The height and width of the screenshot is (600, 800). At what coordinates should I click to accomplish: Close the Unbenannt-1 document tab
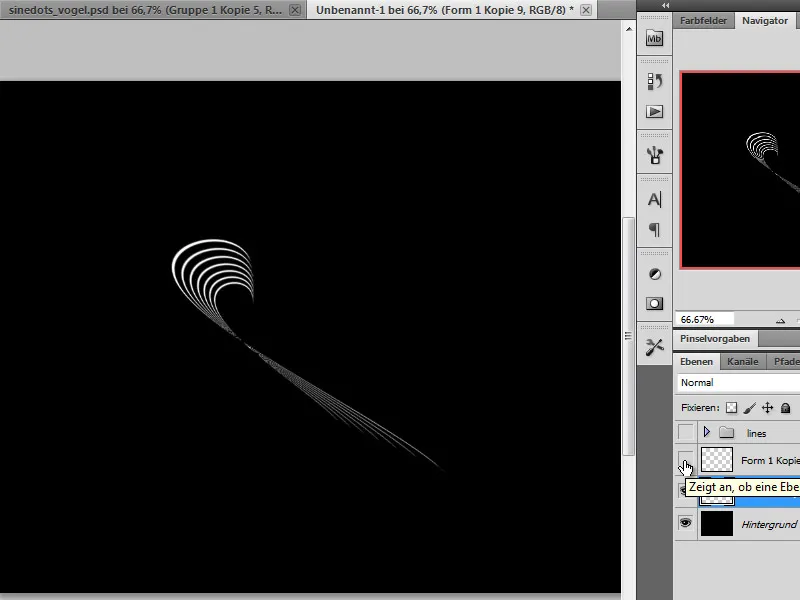point(586,10)
